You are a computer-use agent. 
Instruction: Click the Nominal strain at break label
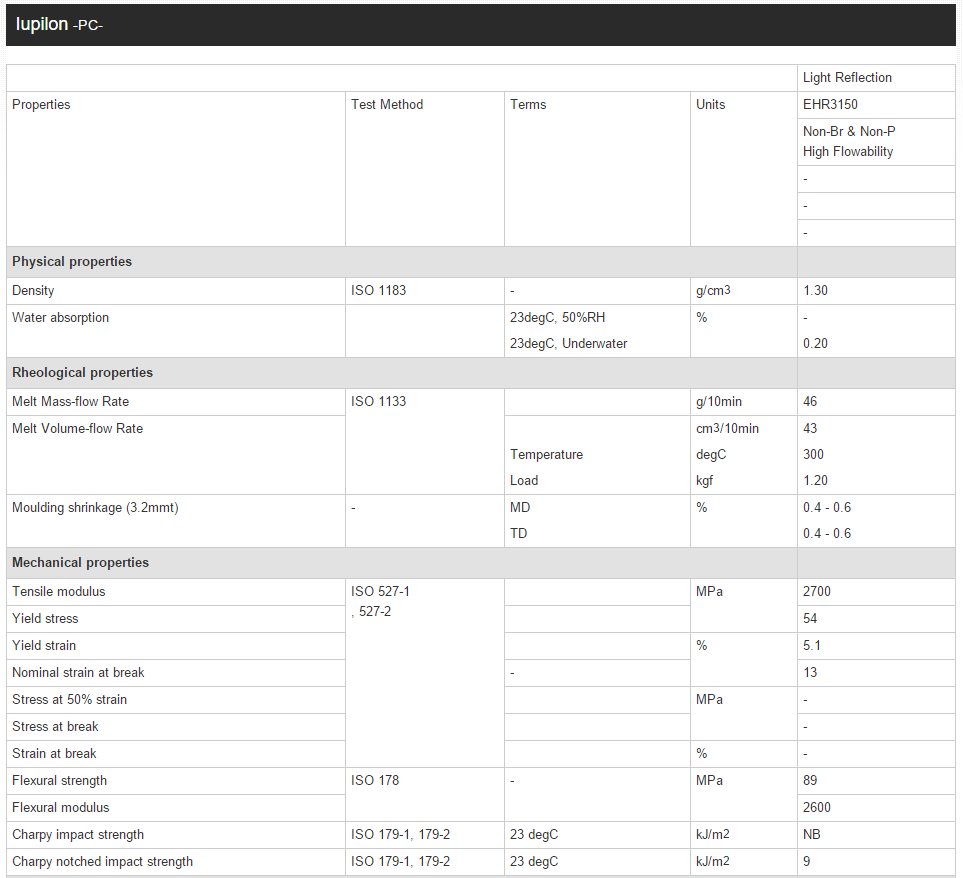[78, 672]
